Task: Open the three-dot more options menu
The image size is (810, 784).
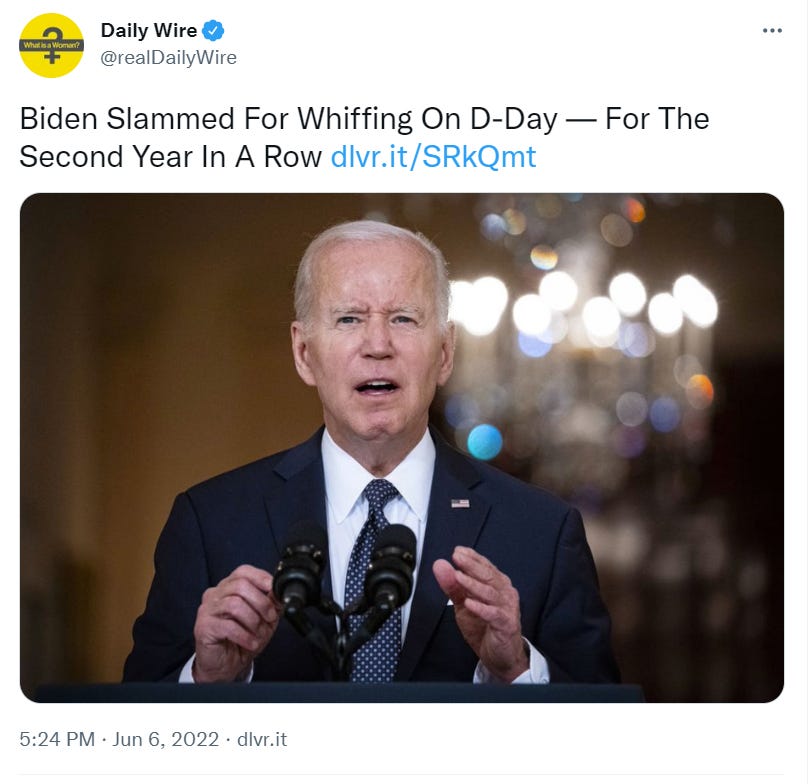Action: point(772,31)
